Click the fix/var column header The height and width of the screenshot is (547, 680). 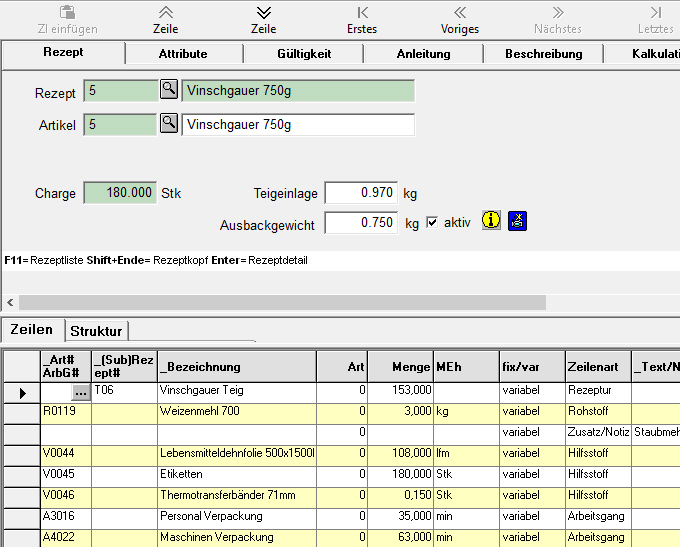(533, 367)
